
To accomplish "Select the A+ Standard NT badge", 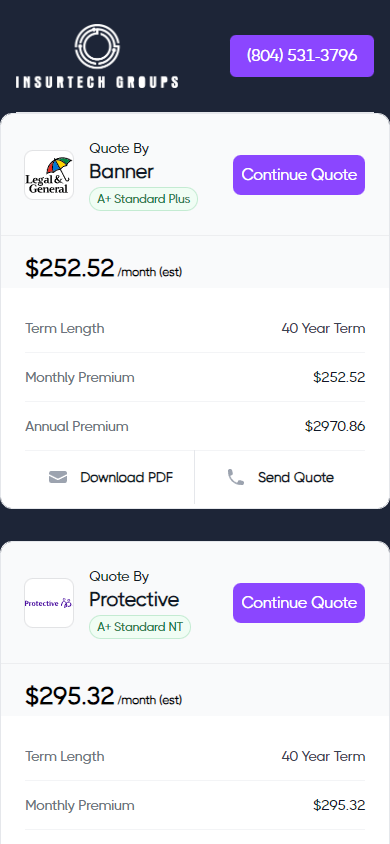I will click(x=140, y=627).
